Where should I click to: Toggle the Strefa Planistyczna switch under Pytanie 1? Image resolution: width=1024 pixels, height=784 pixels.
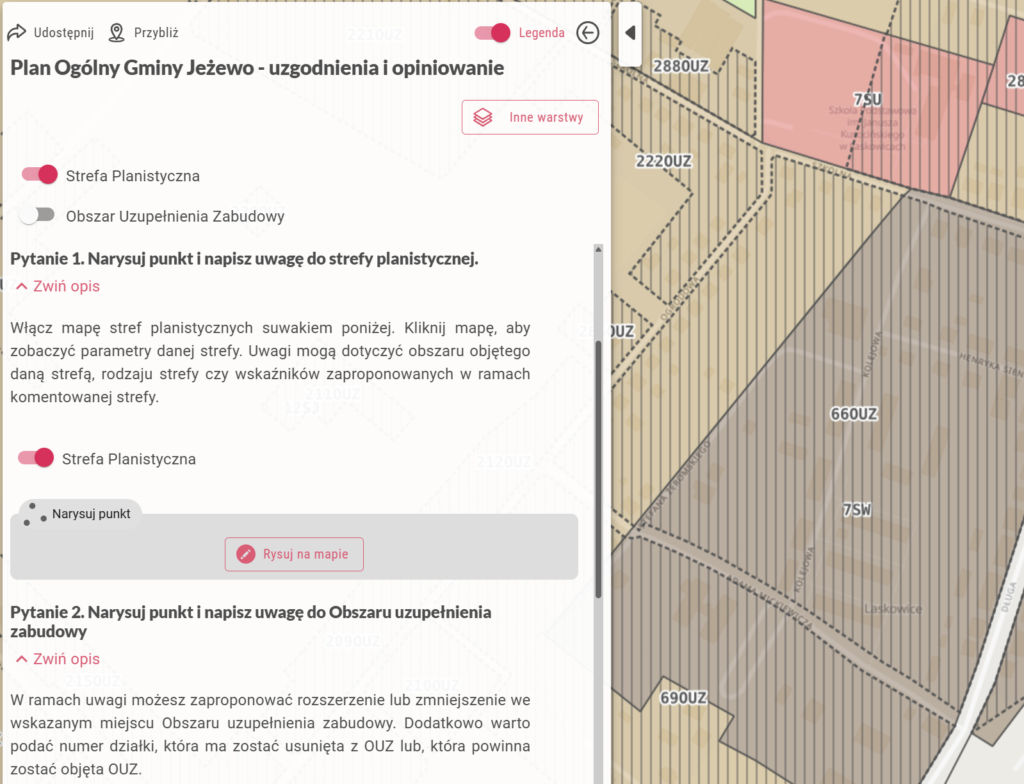pyautogui.click(x=36, y=457)
